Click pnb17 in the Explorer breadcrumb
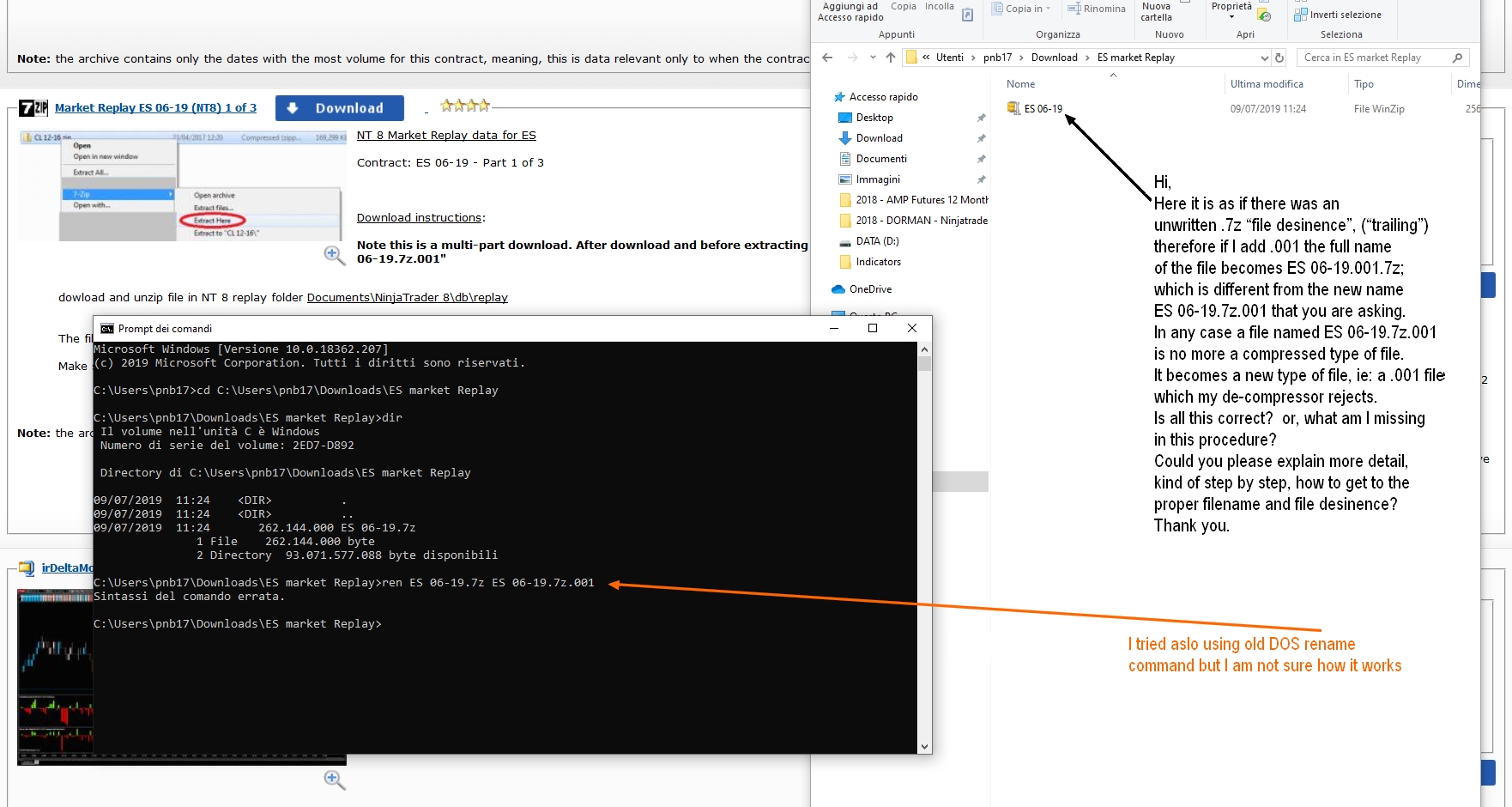1512x807 pixels. tap(997, 58)
